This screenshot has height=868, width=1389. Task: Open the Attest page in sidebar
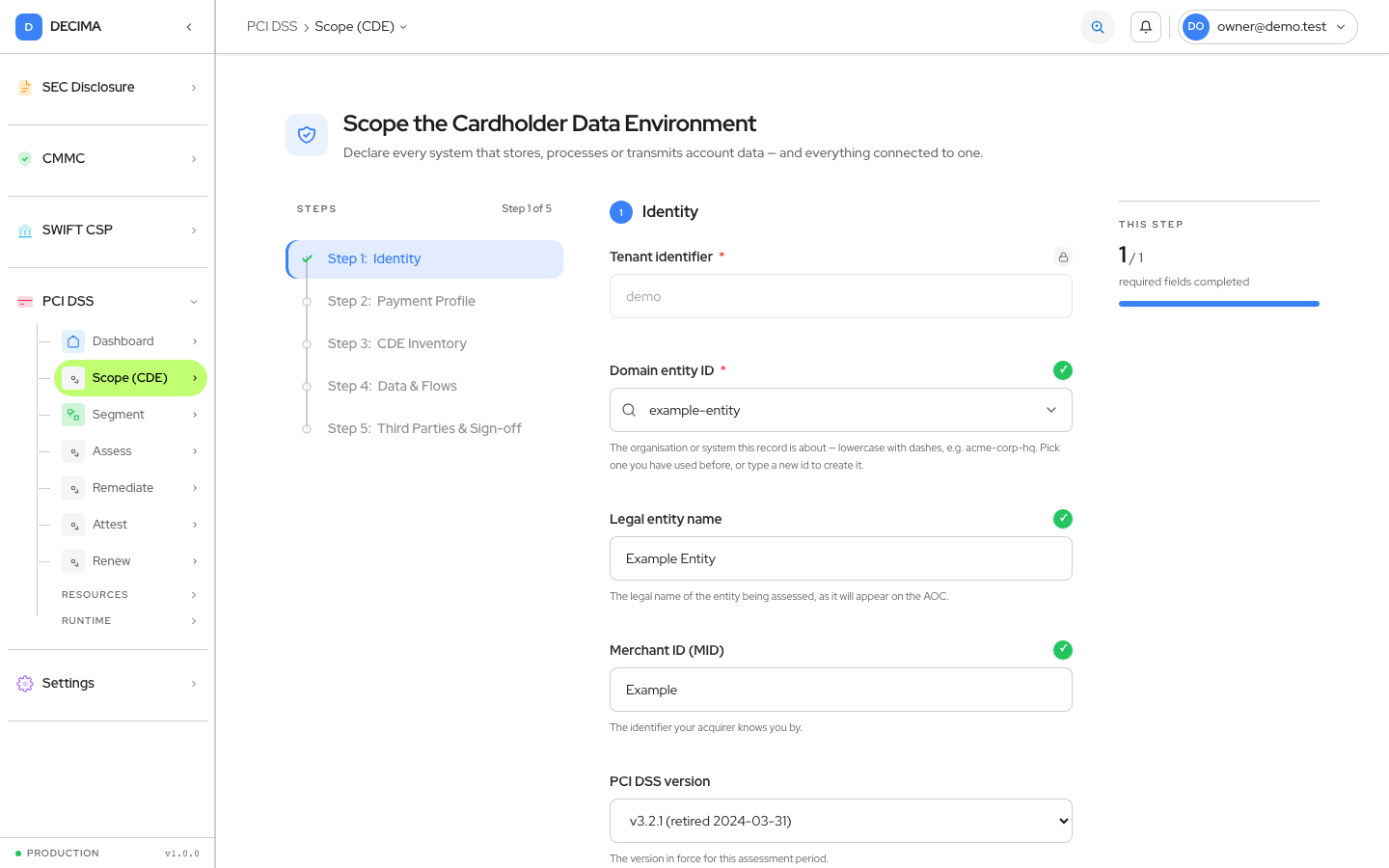pyautogui.click(x=130, y=525)
